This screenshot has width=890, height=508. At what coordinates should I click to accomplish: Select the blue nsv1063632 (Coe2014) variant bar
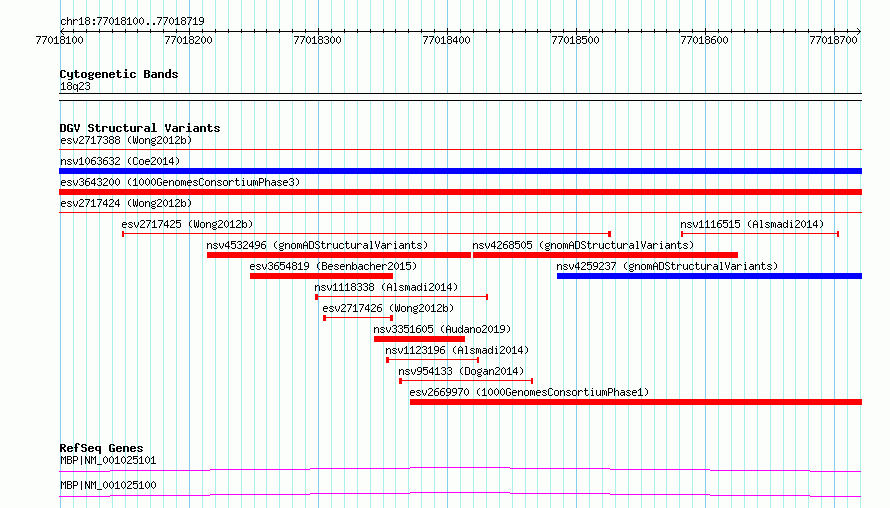pyautogui.click(x=460, y=171)
